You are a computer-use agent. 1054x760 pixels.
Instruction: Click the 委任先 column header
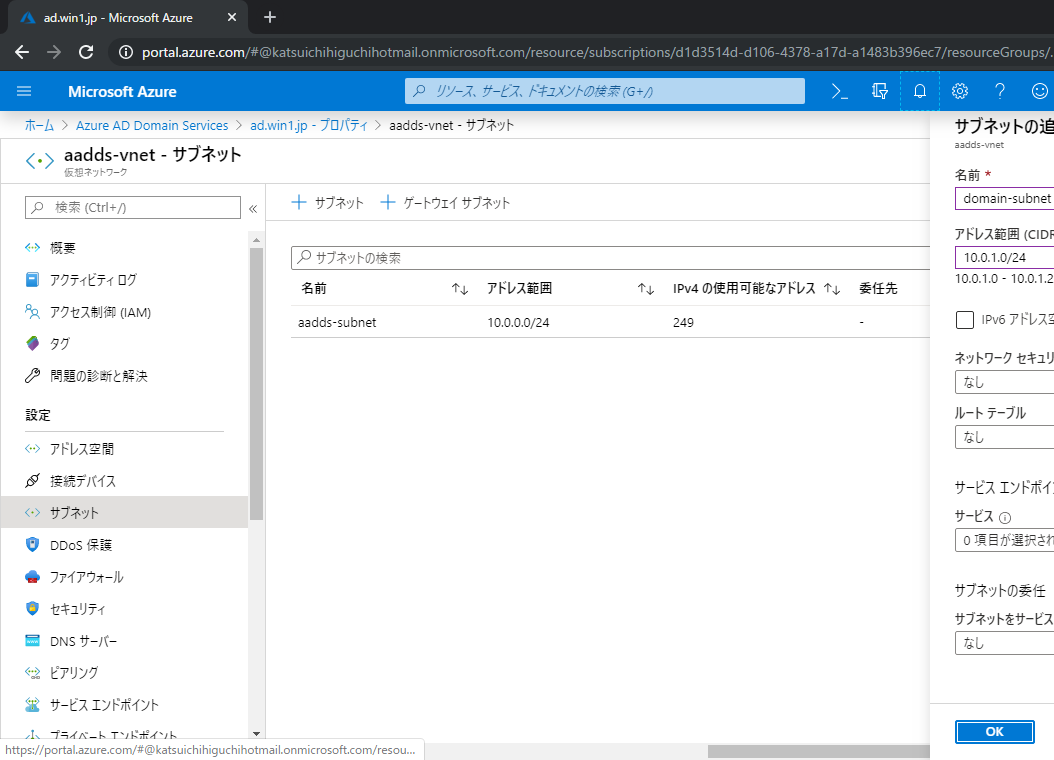(x=878, y=289)
